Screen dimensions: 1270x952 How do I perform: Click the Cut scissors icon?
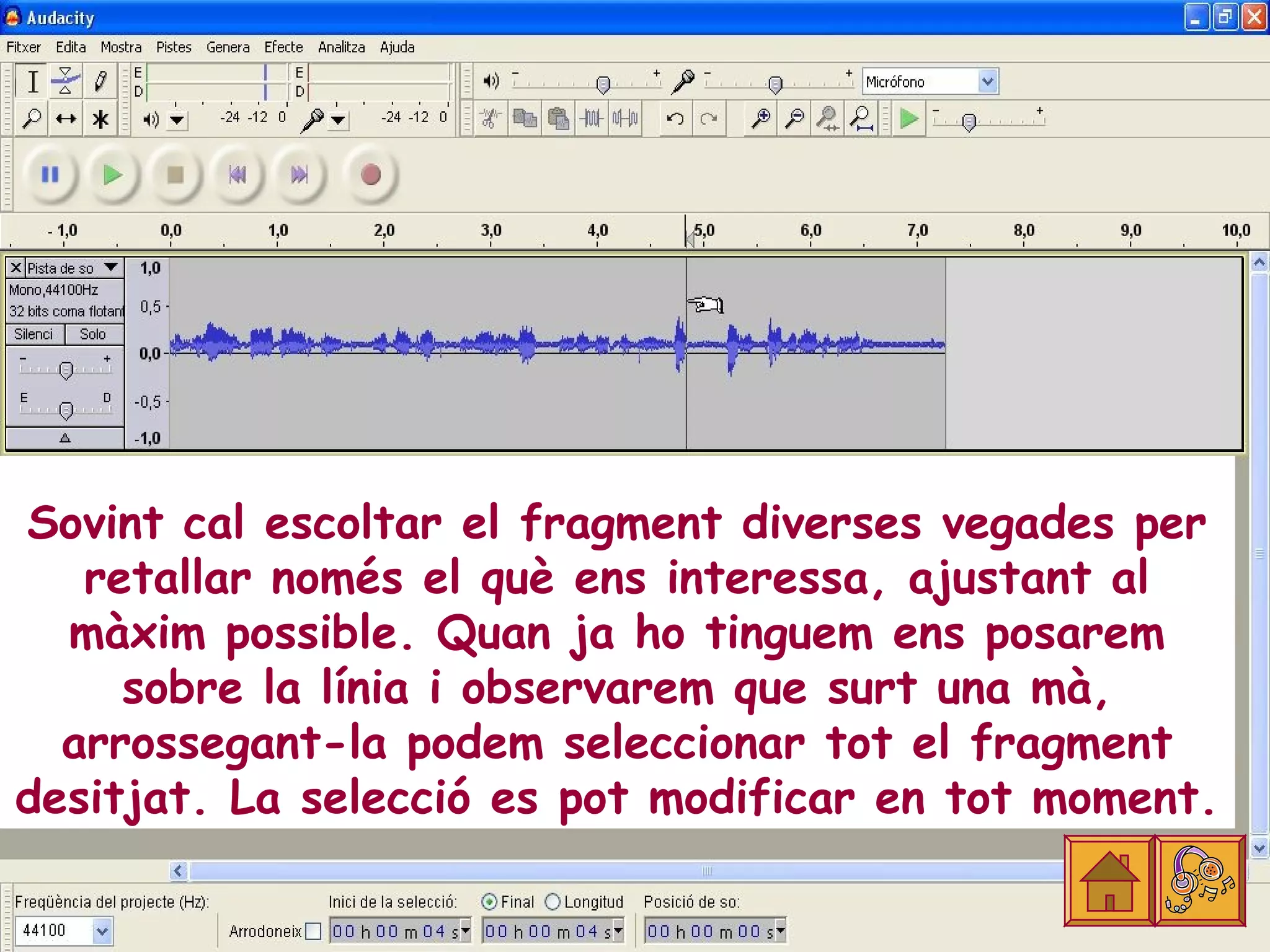tap(491, 118)
